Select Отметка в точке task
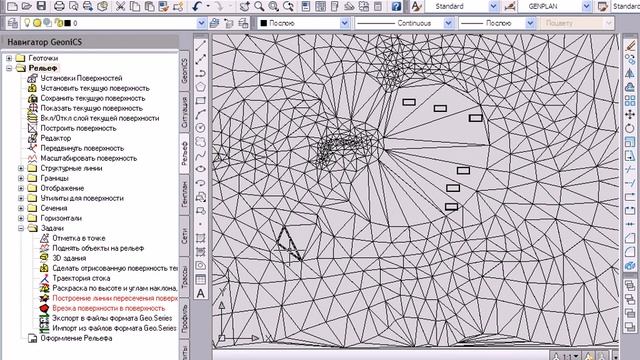The height and width of the screenshot is (360, 640). tap(79, 238)
